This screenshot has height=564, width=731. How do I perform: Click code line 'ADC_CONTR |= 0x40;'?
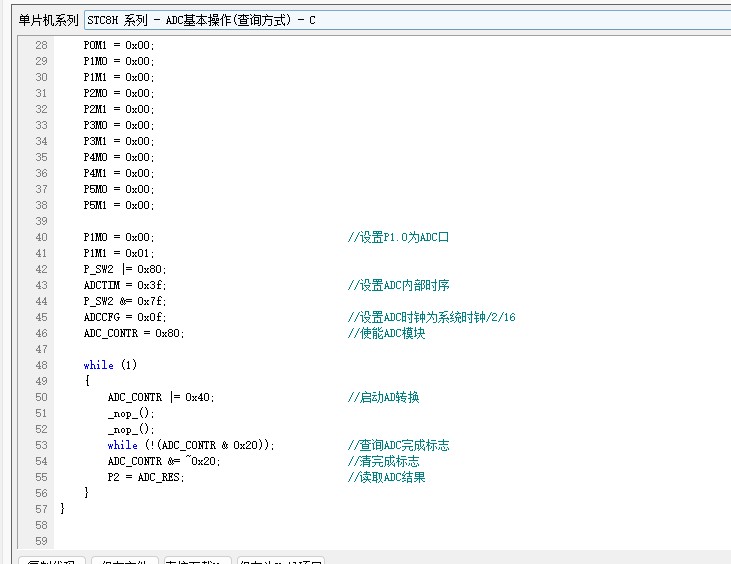pos(161,397)
